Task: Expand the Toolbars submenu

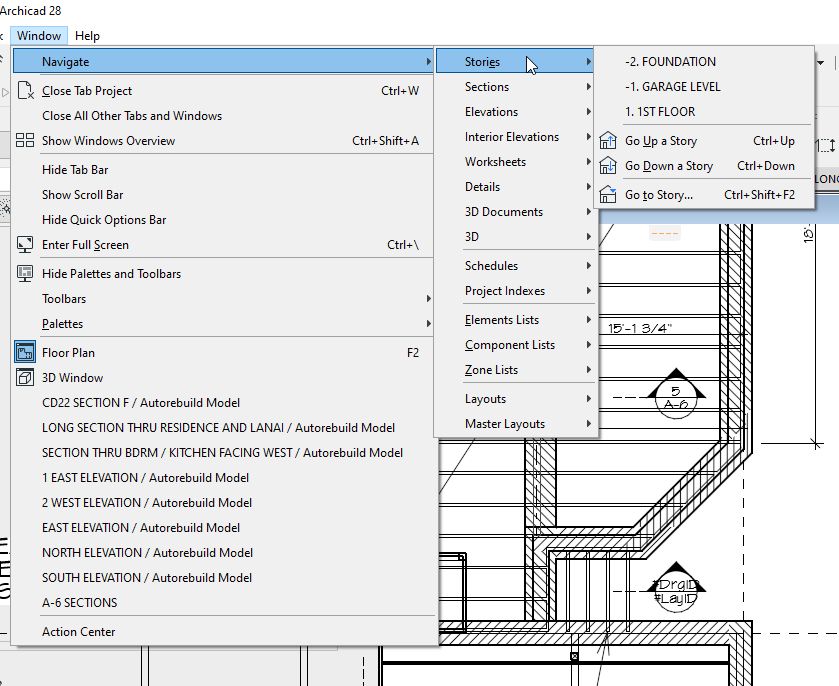Action: point(223,299)
